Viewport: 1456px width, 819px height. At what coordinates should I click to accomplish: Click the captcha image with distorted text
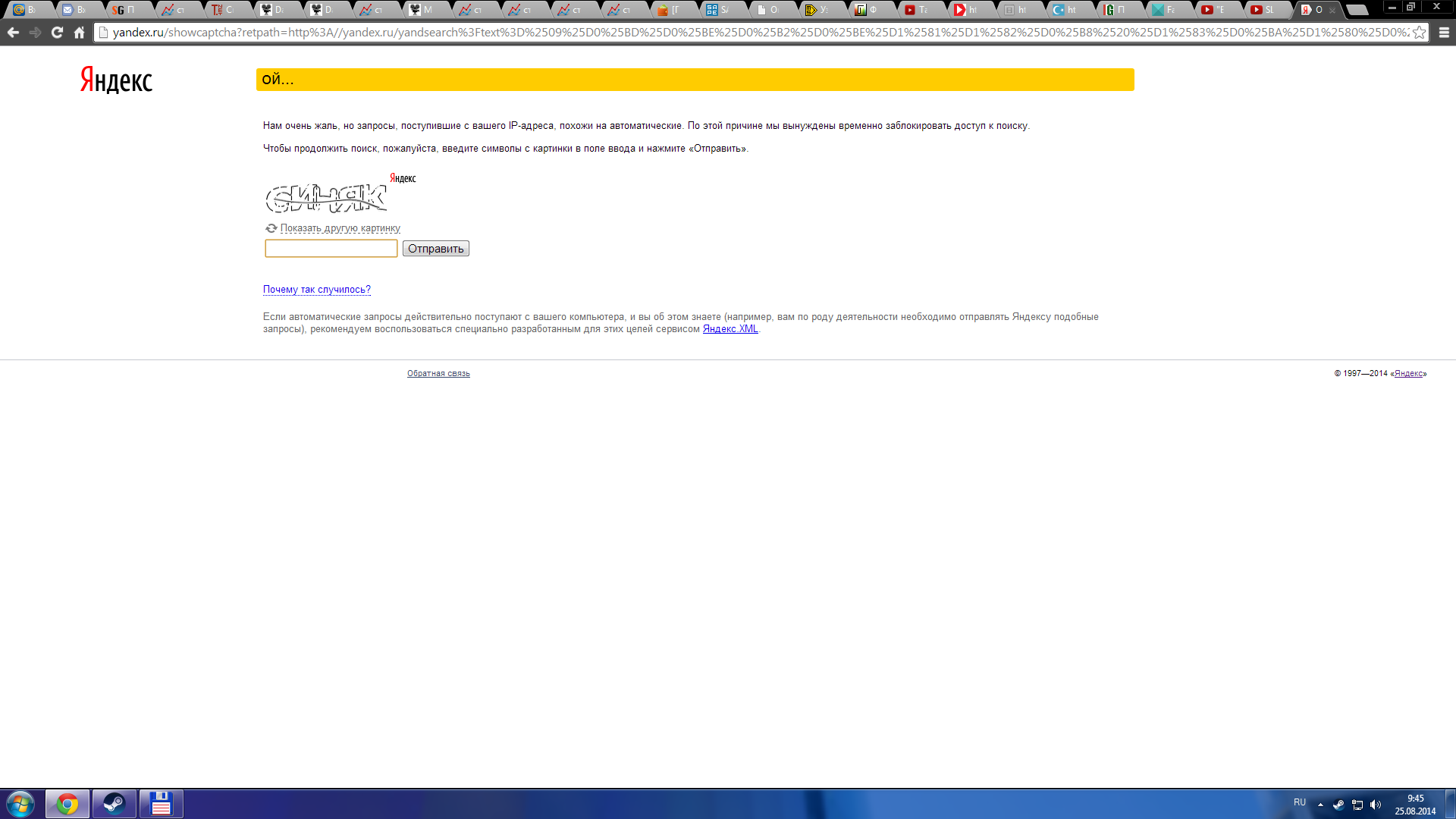pos(326,198)
